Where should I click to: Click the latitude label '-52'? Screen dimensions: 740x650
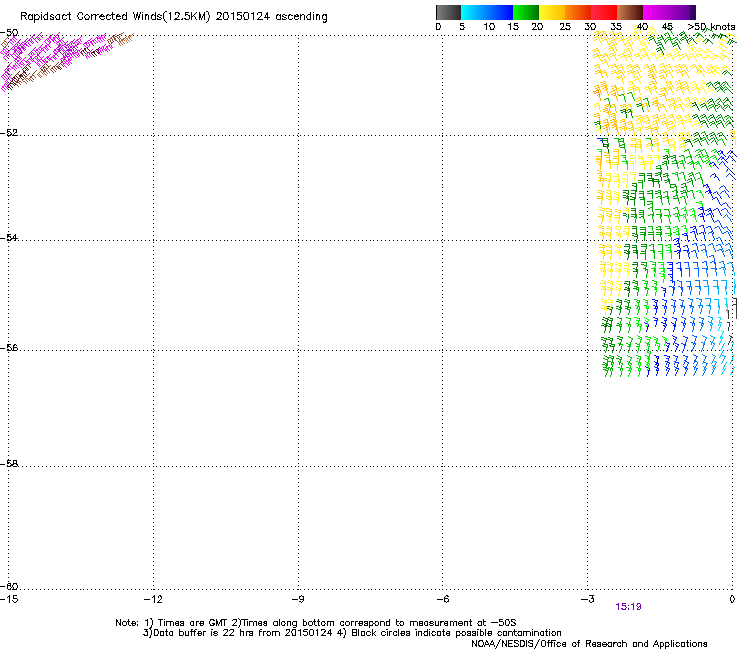click(9, 133)
